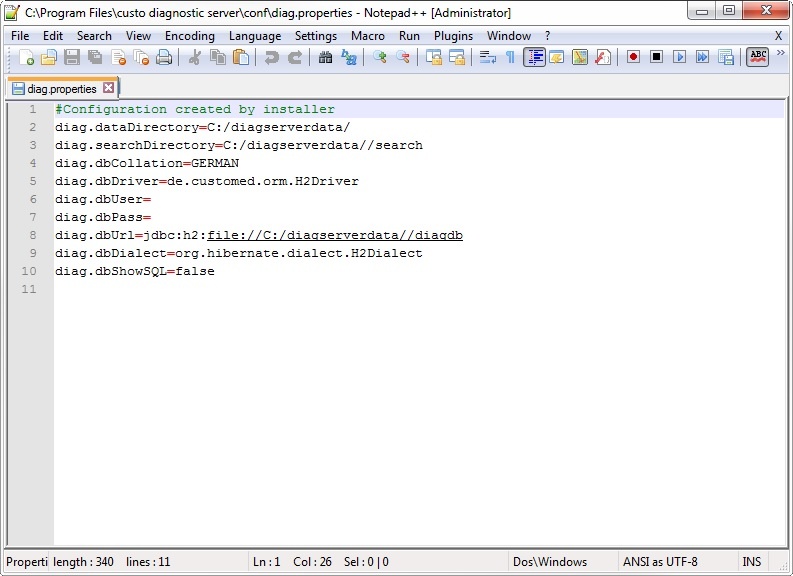This screenshot has width=793, height=576.
Task: Paste using the clipboard icon
Action: coord(241,57)
